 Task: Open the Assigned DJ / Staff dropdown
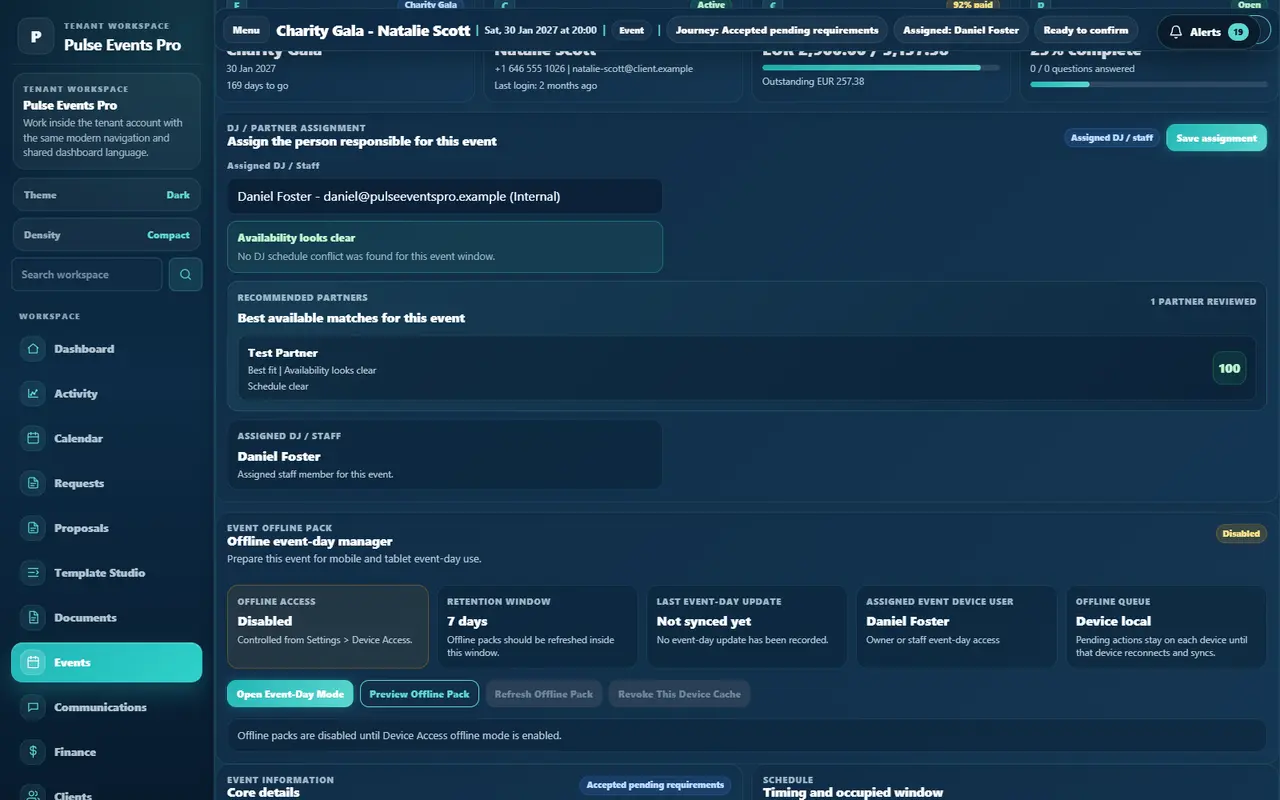(444, 197)
